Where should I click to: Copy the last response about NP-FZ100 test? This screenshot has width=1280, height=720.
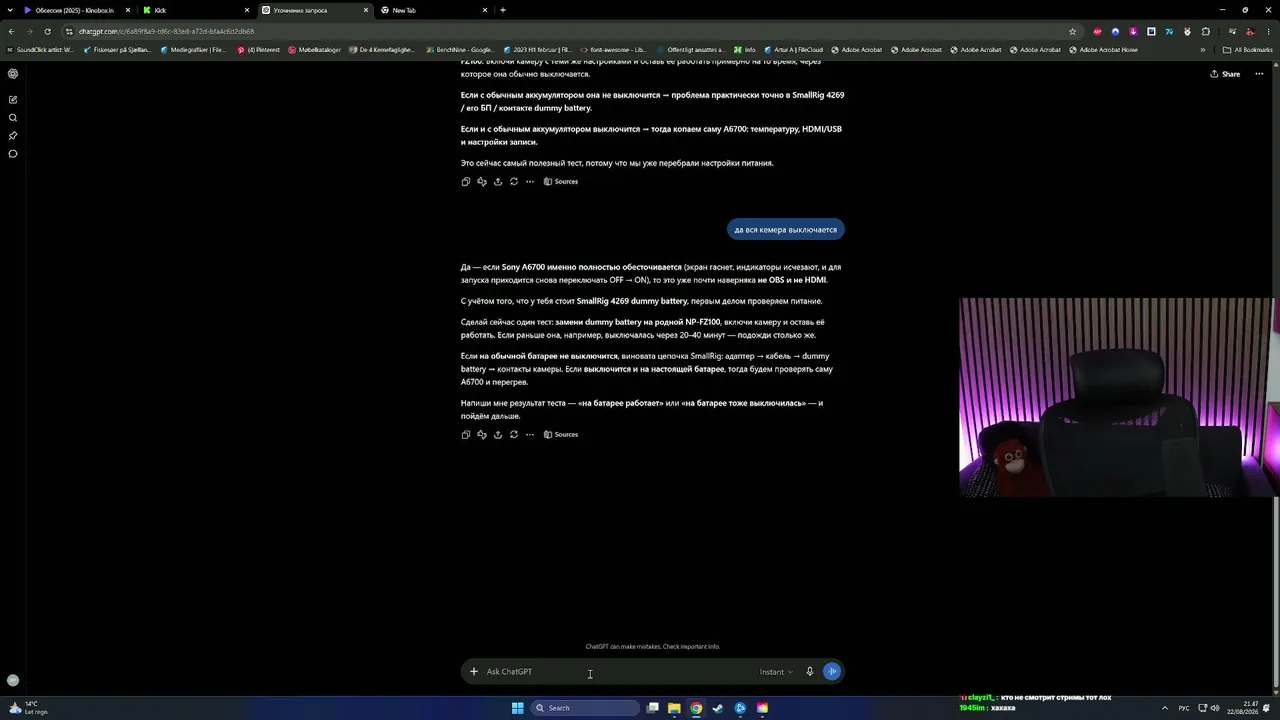click(466, 435)
